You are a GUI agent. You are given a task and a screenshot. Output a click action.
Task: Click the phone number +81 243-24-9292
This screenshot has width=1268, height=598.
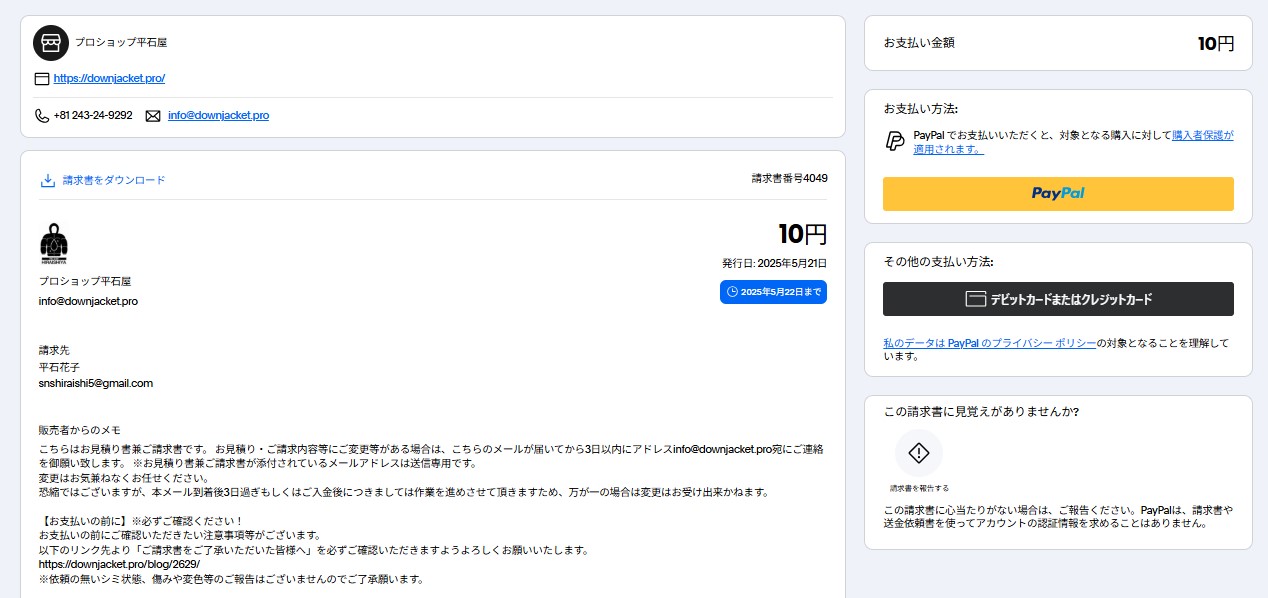point(93,115)
